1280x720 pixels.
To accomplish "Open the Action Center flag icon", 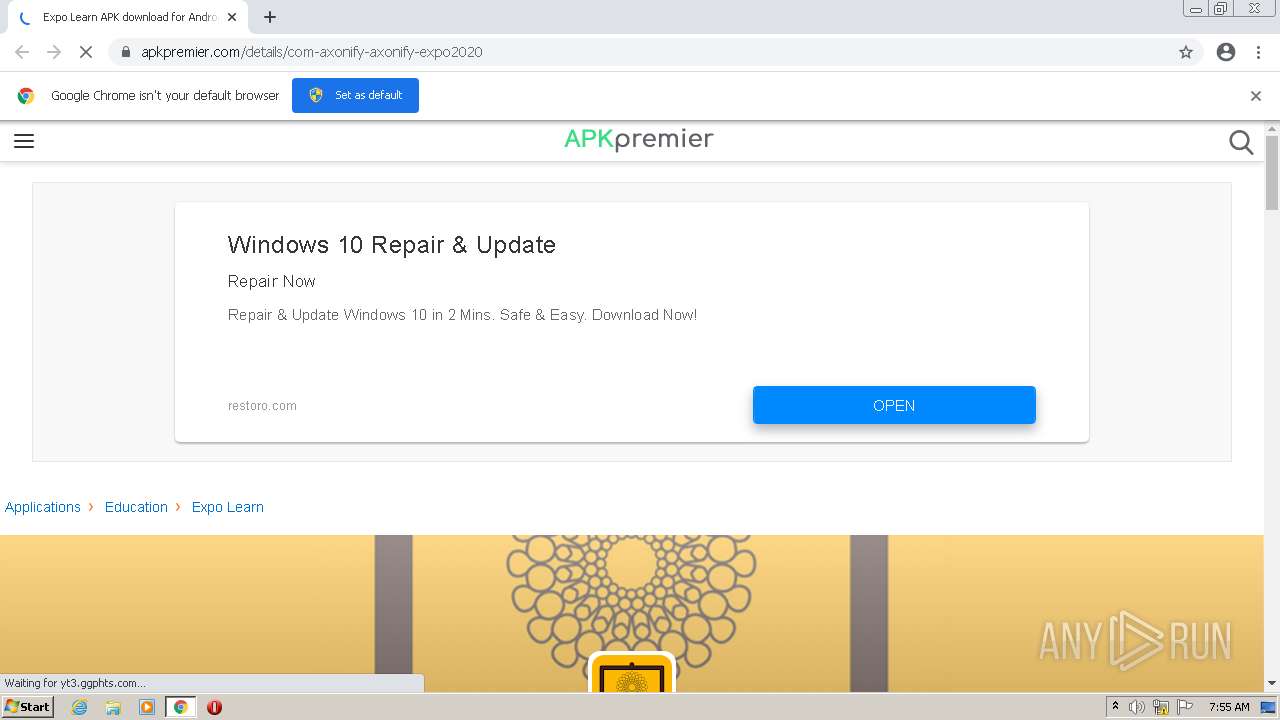I will pos(1184,707).
